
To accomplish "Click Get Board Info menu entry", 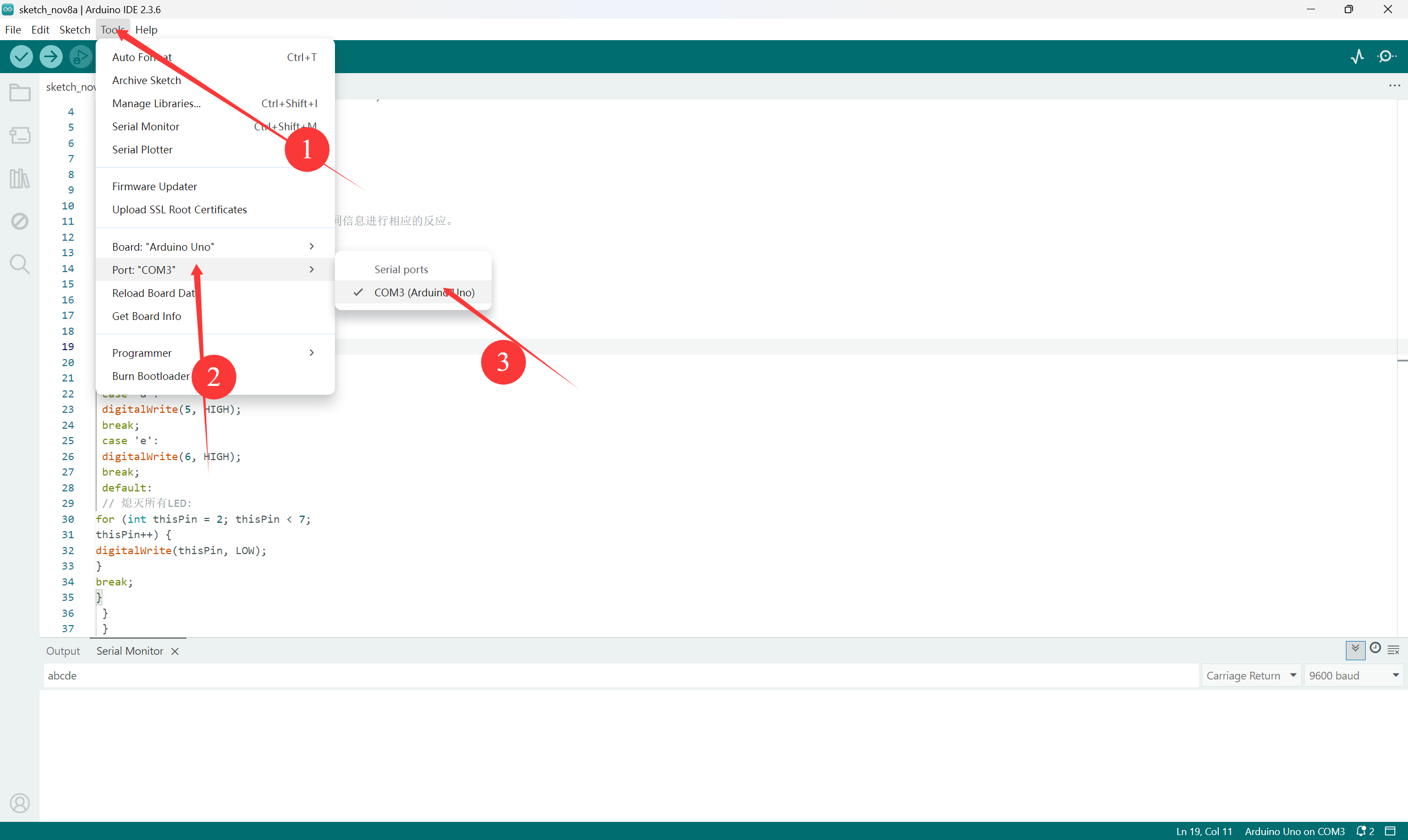I will (147, 317).
